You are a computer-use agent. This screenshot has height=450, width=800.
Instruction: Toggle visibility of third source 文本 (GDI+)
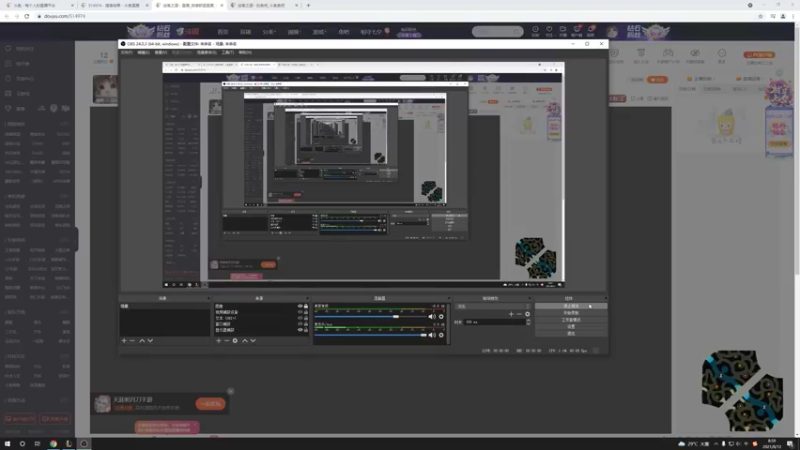tap(300, 318)
